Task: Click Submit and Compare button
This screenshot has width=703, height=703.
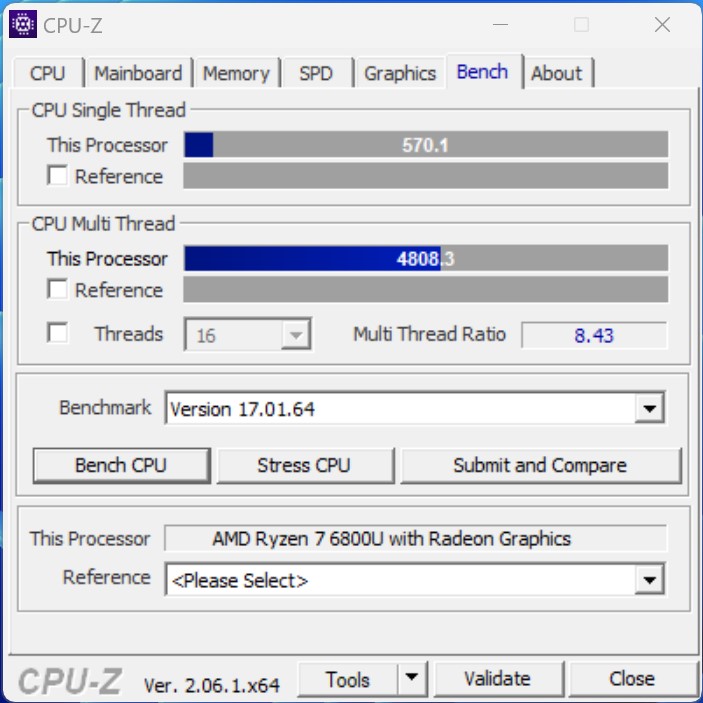Action: point(540,465)
